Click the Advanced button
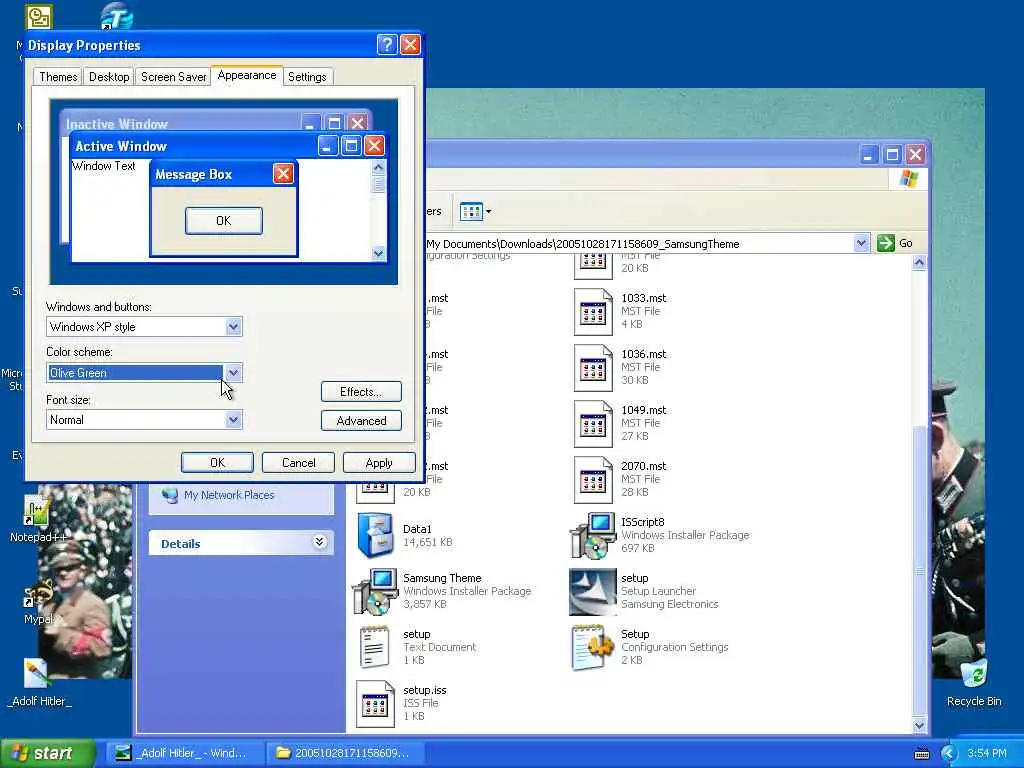 pos(361,421)
